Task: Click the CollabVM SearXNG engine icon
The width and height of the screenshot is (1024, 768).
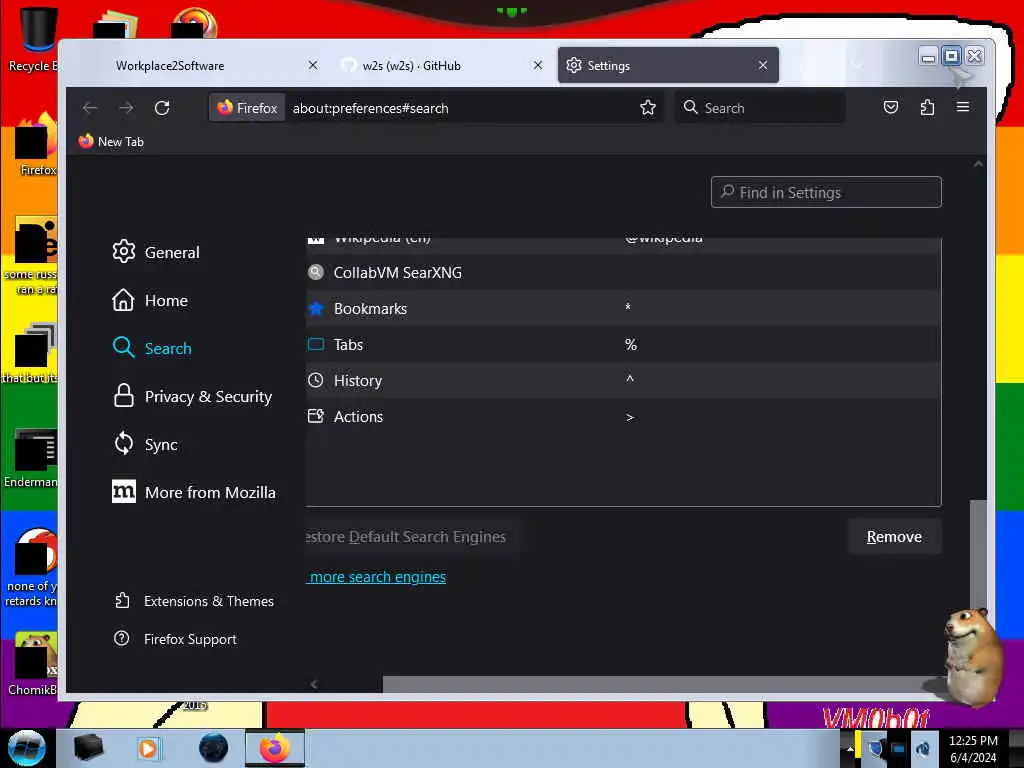Action: point(315,272)
